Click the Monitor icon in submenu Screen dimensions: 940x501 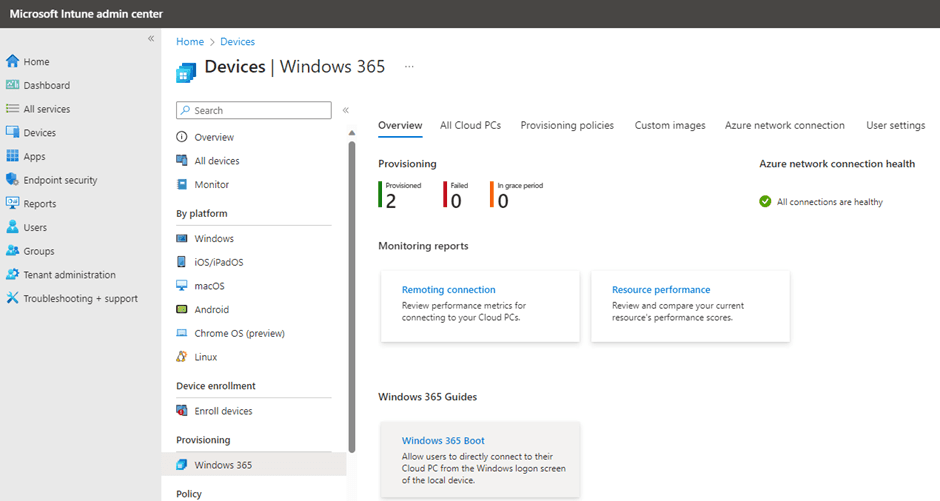click(182, 184)
